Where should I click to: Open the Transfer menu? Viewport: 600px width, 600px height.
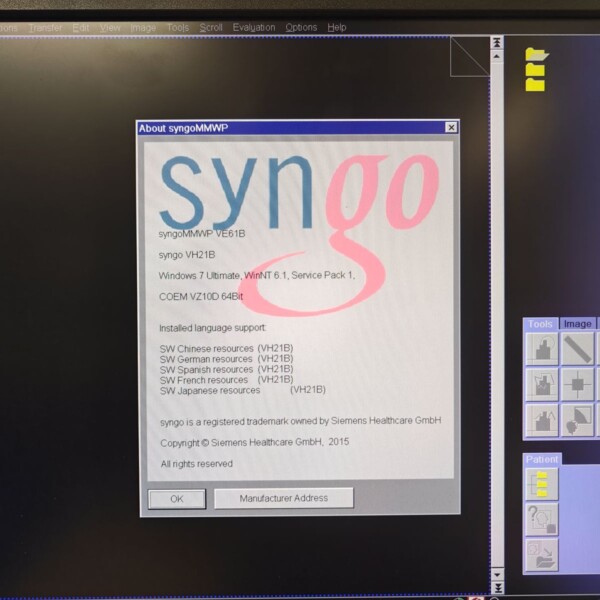(45, 28)
